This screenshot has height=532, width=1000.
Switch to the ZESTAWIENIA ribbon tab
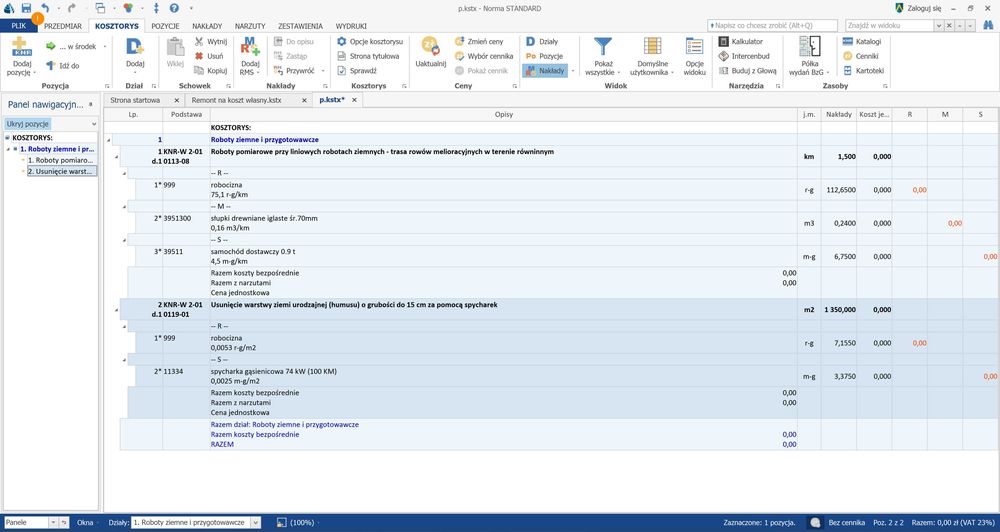300,26
